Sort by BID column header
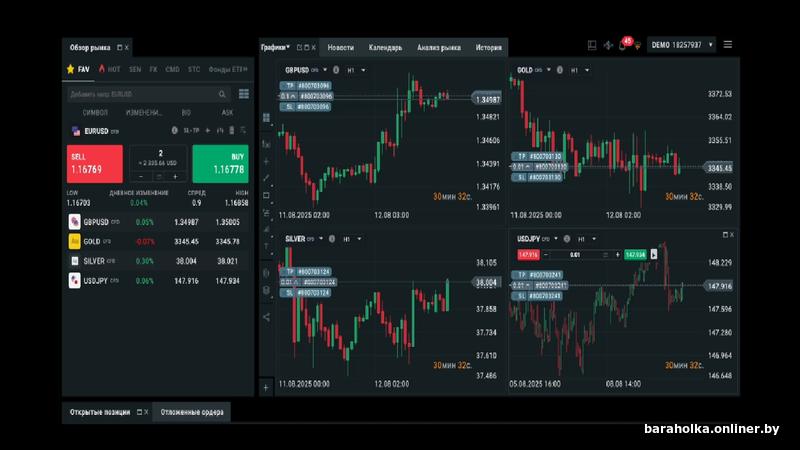 tap(186, 113)
